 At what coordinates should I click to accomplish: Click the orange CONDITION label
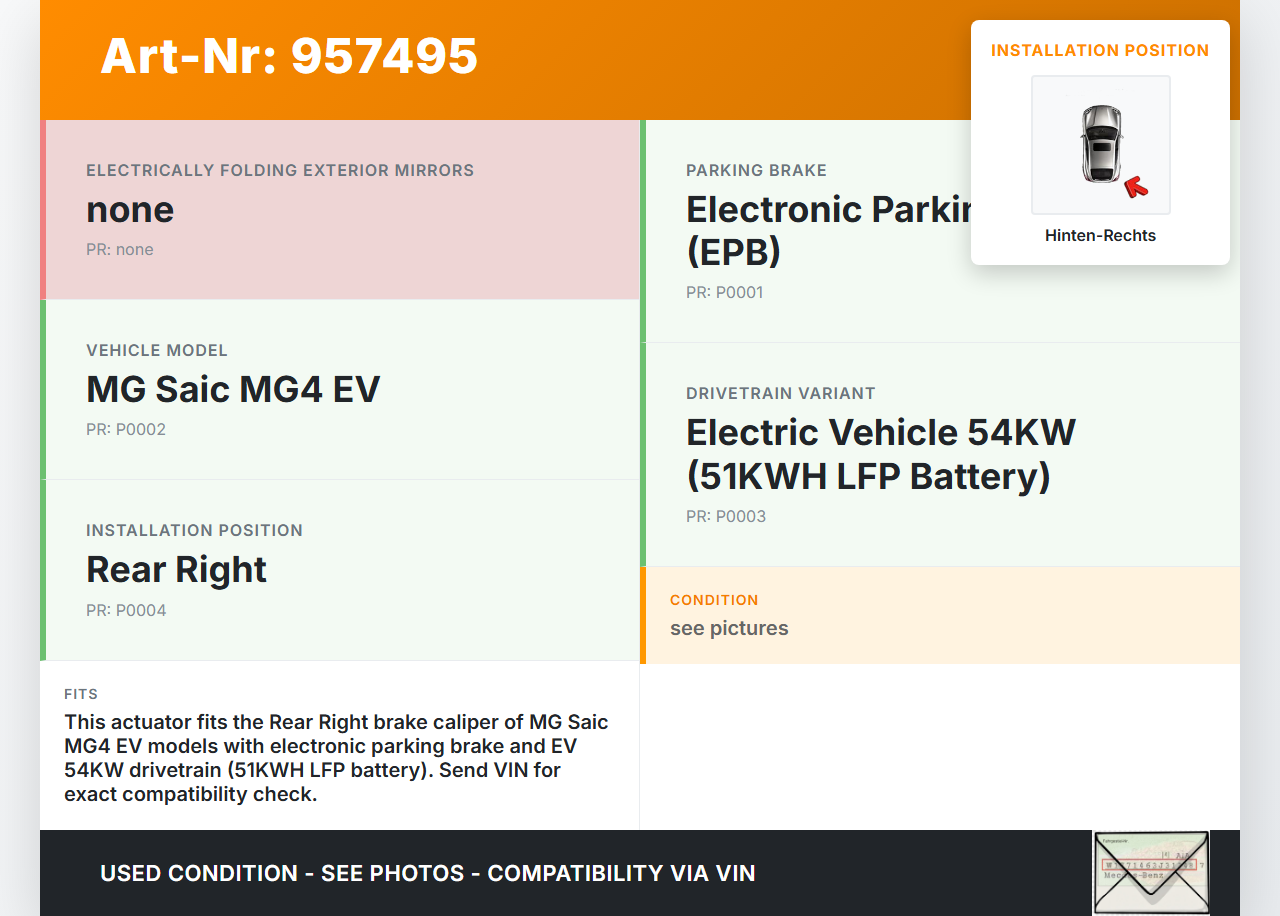point(714,600)
